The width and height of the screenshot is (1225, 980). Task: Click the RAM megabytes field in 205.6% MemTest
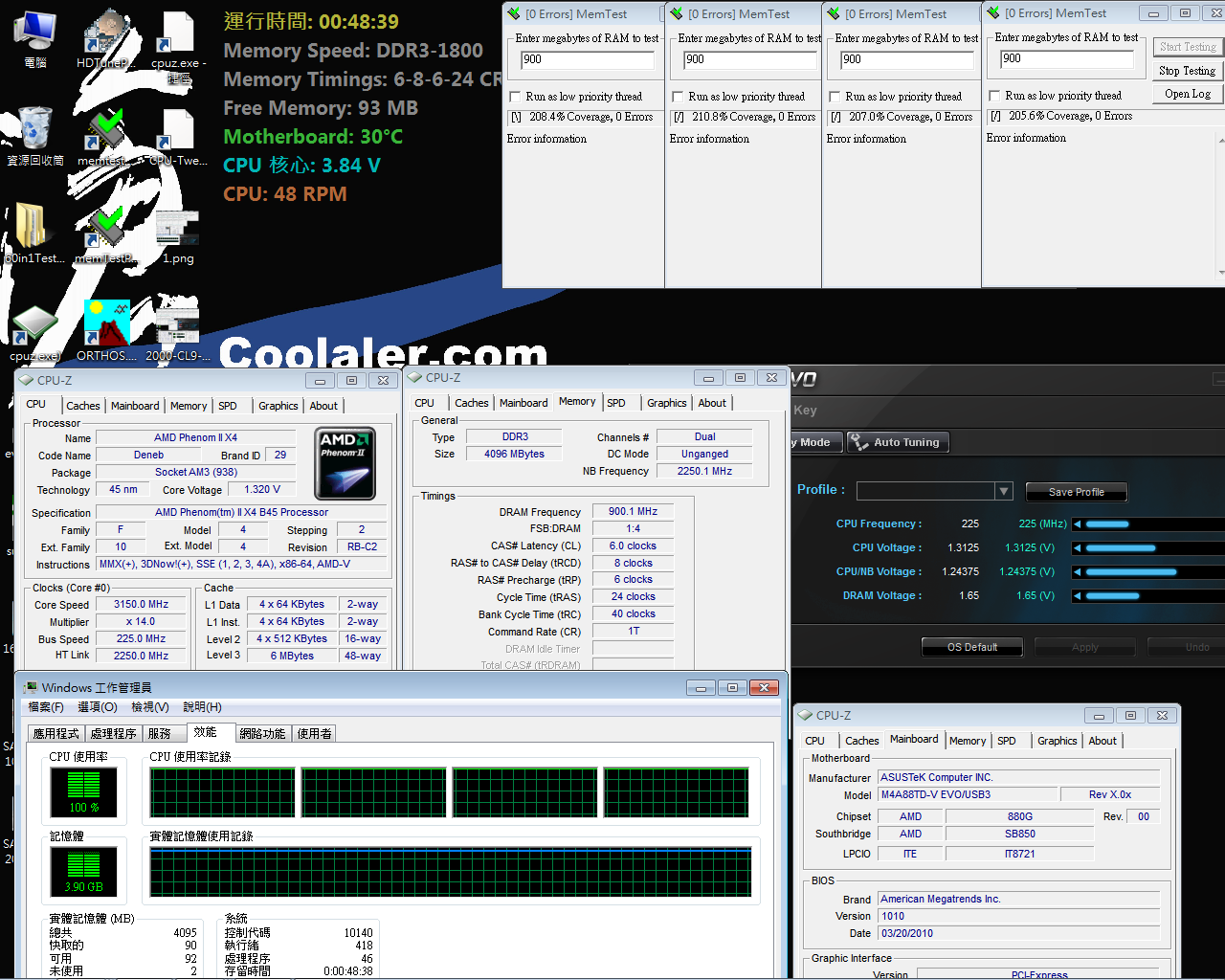(x=1067, y=58)
